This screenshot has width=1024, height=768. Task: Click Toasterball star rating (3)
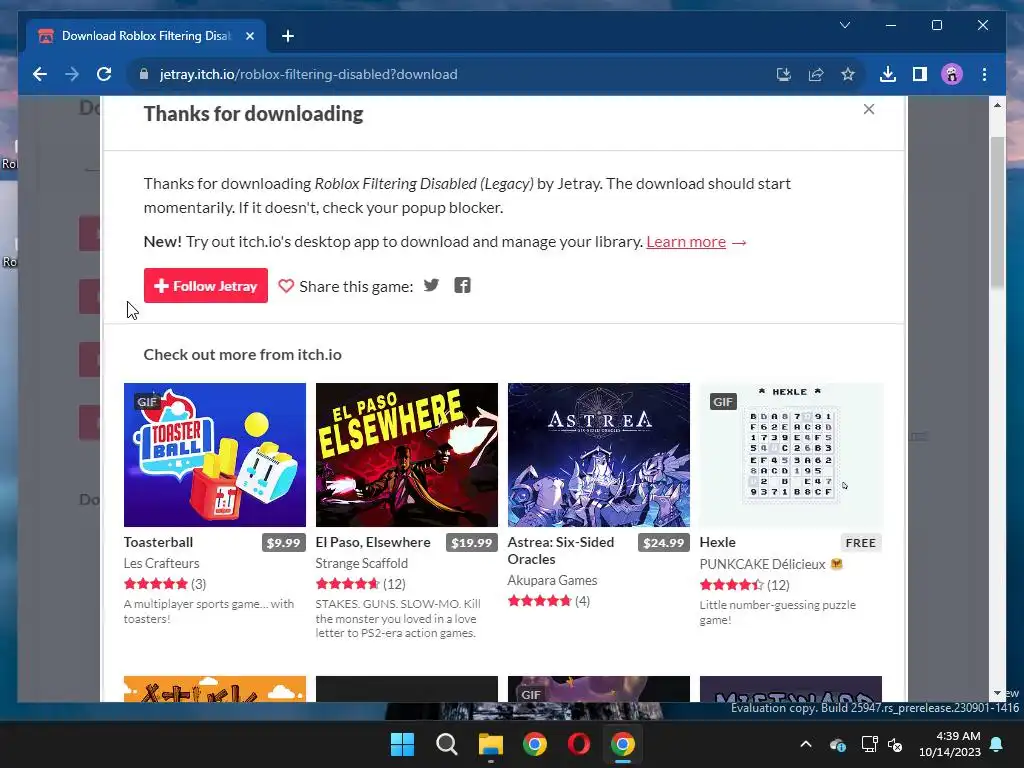pos(165,584)
